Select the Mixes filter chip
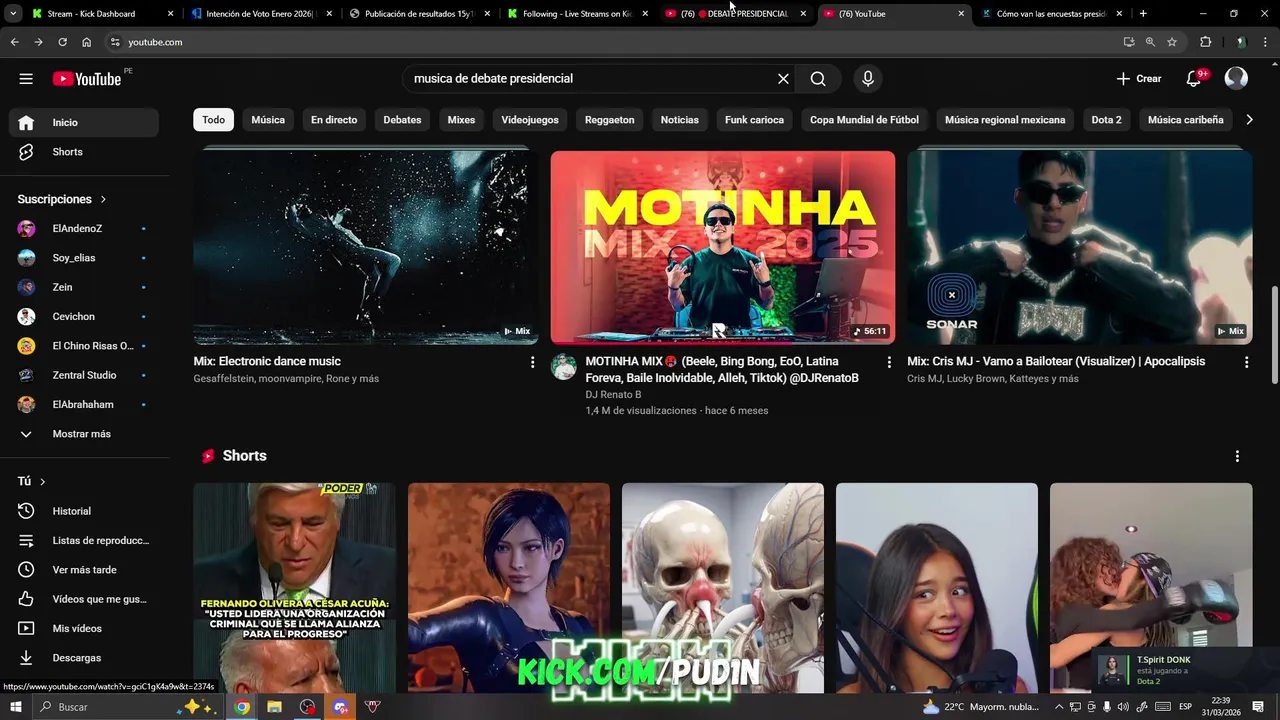 click(x=461, y=120)
